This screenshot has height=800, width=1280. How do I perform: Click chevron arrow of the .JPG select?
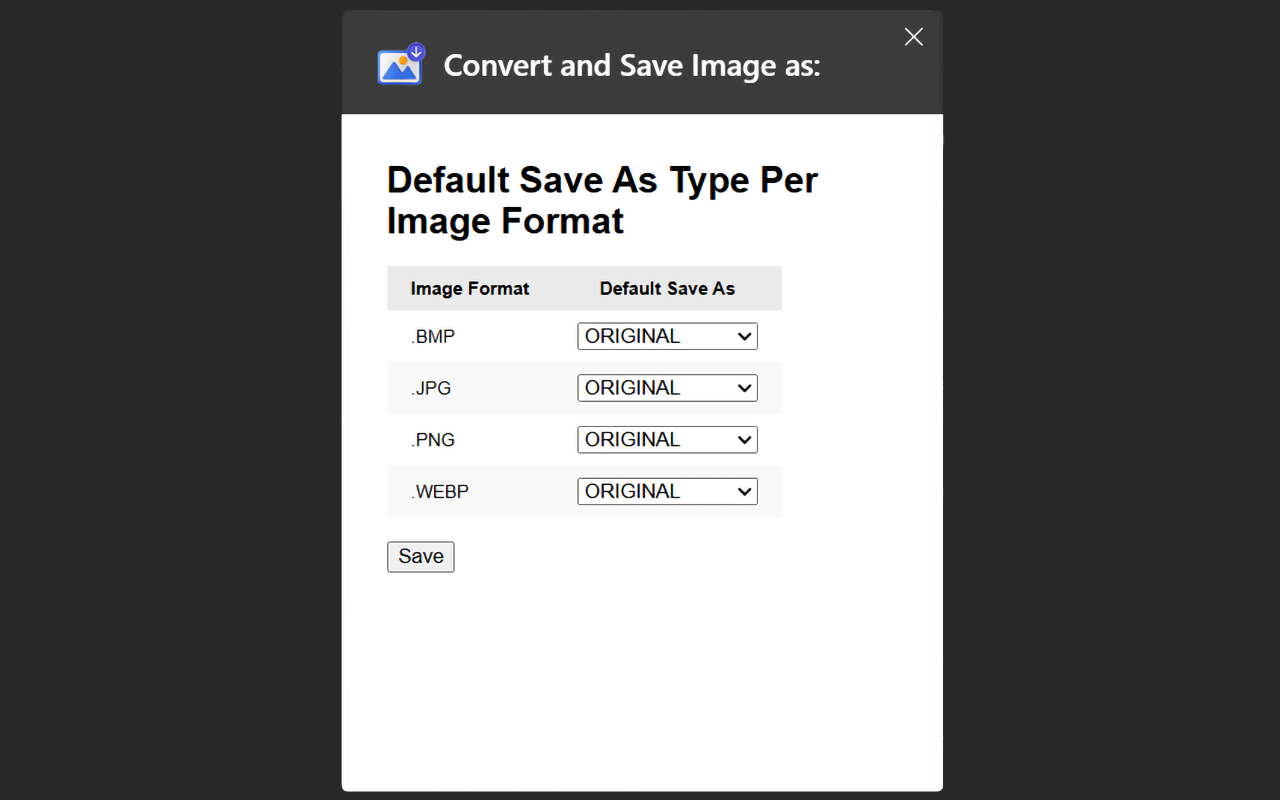tap(744, 388)
